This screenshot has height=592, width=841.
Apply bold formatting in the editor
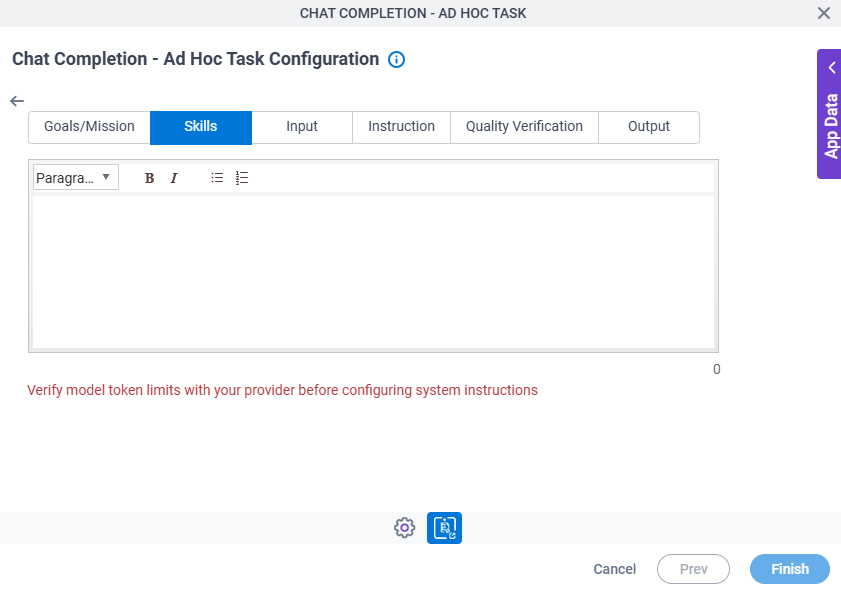point(150,178)
